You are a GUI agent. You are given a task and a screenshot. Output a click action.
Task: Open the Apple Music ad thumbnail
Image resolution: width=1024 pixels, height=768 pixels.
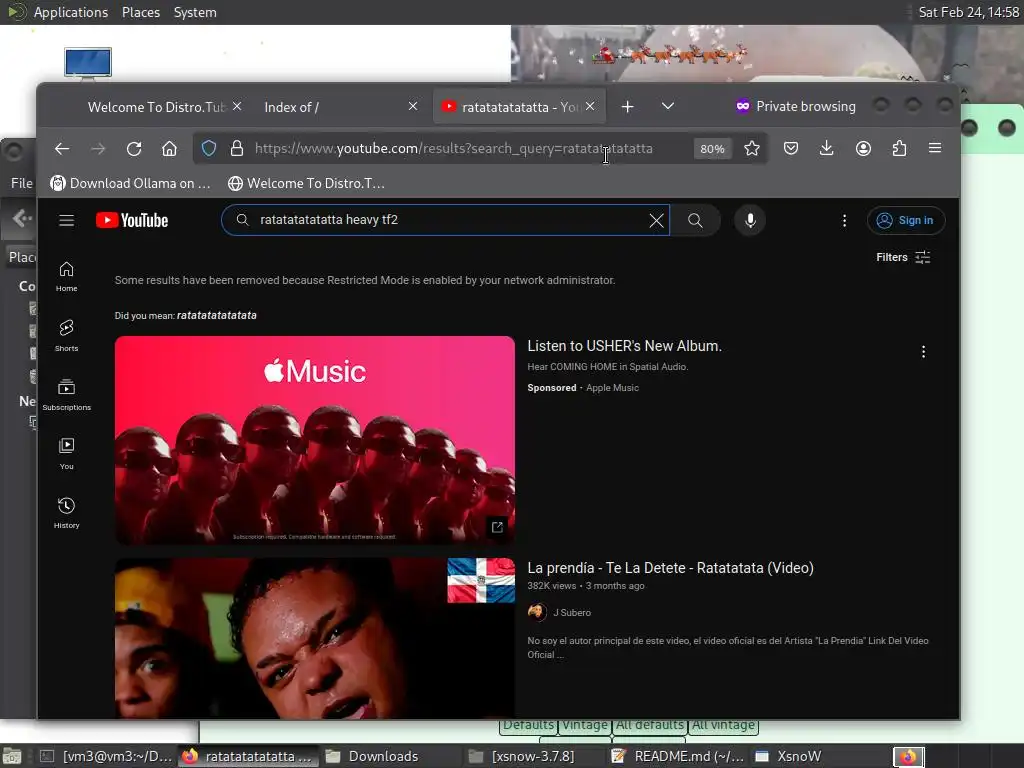(x=315, y=440)
